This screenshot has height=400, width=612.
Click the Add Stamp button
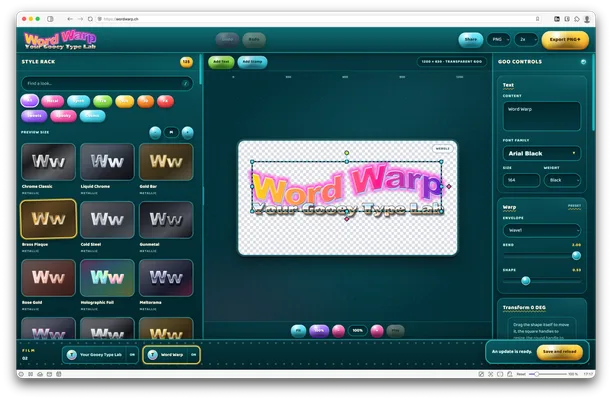252,62
